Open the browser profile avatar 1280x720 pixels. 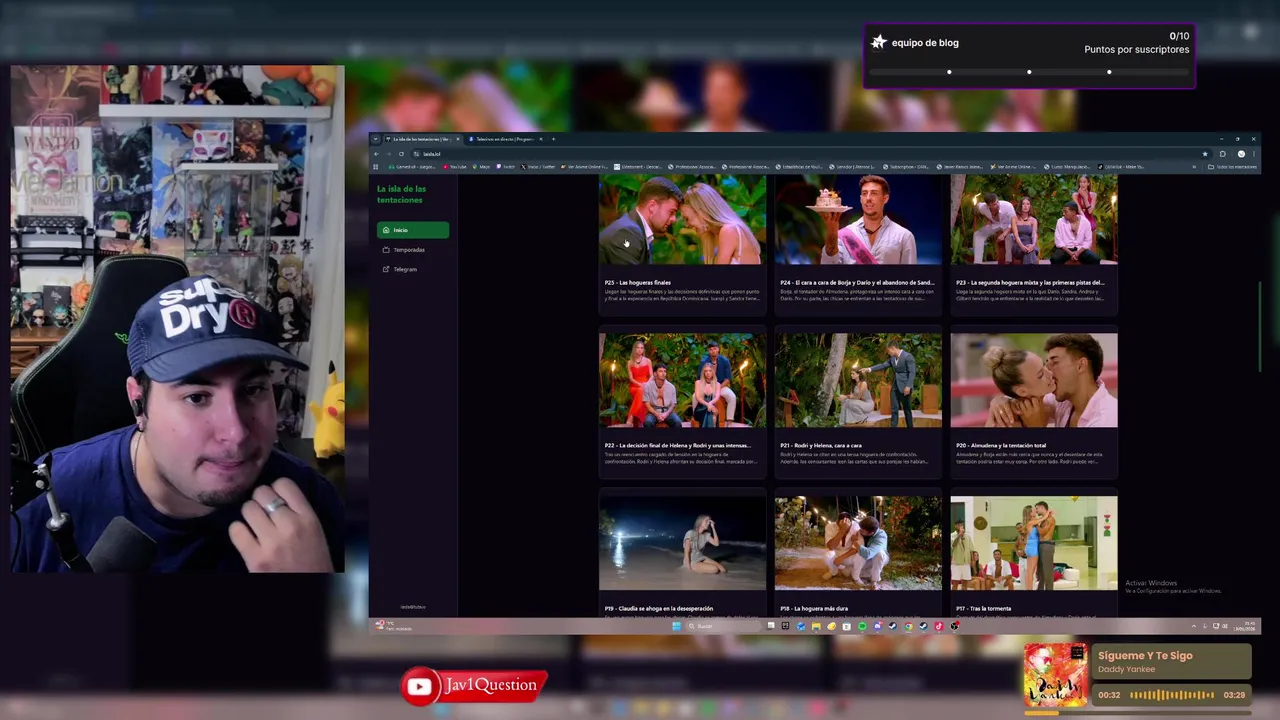click(x=1241, y=154)
